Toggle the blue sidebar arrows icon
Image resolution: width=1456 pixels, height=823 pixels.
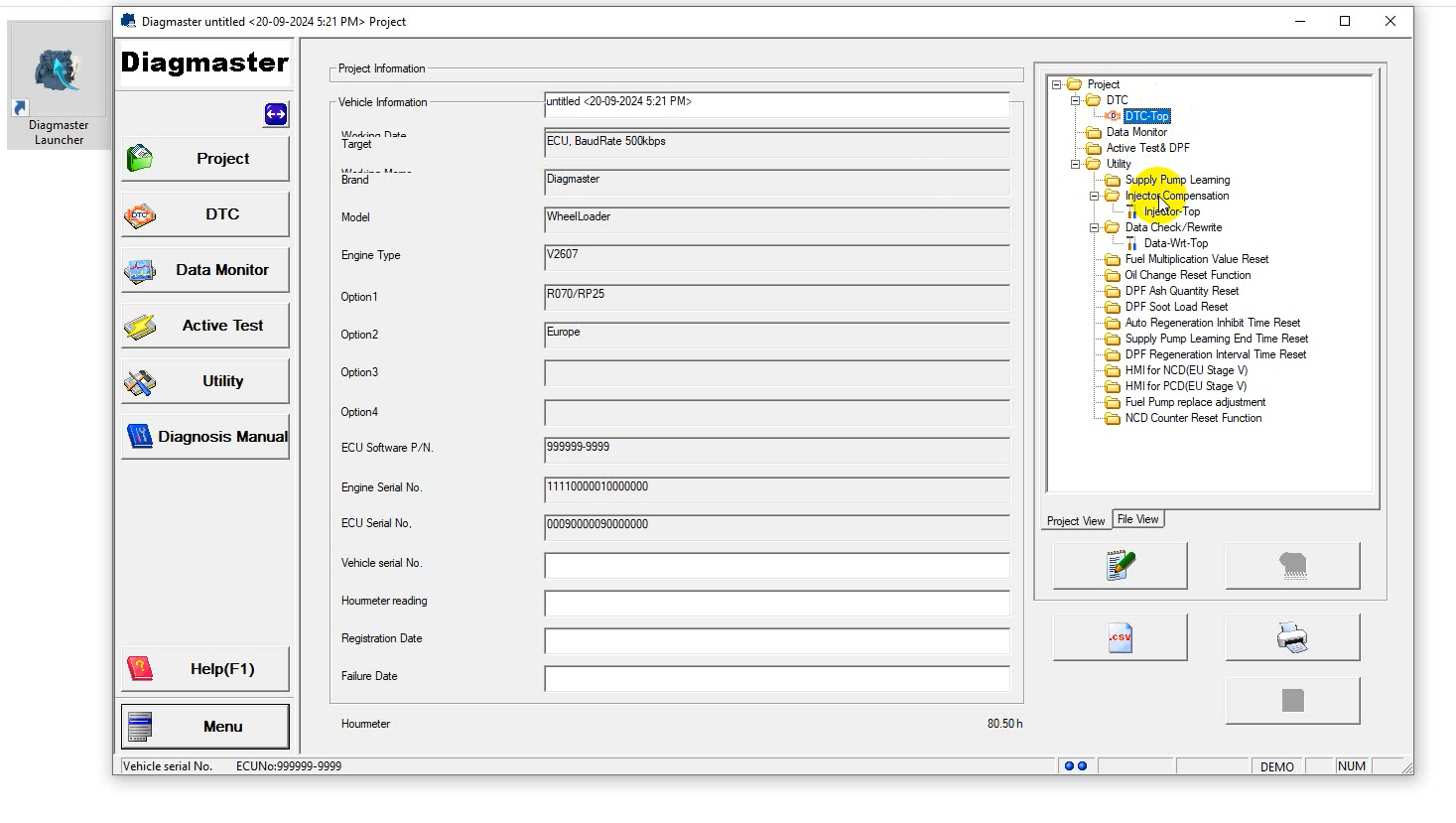click(276, 115)
